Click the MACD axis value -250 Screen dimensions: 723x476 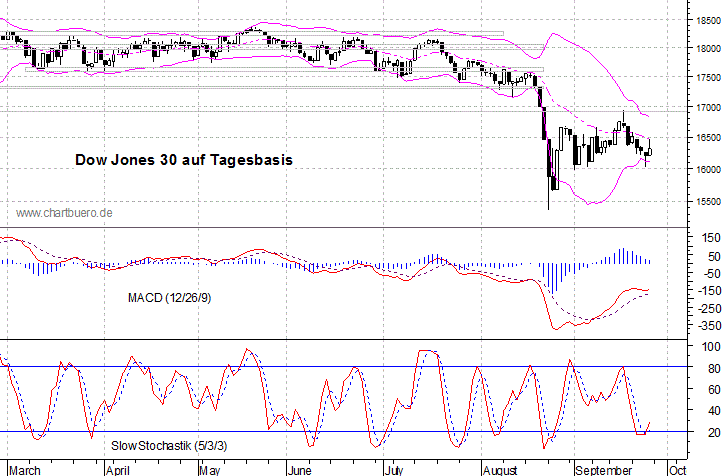tap(709, 309)
